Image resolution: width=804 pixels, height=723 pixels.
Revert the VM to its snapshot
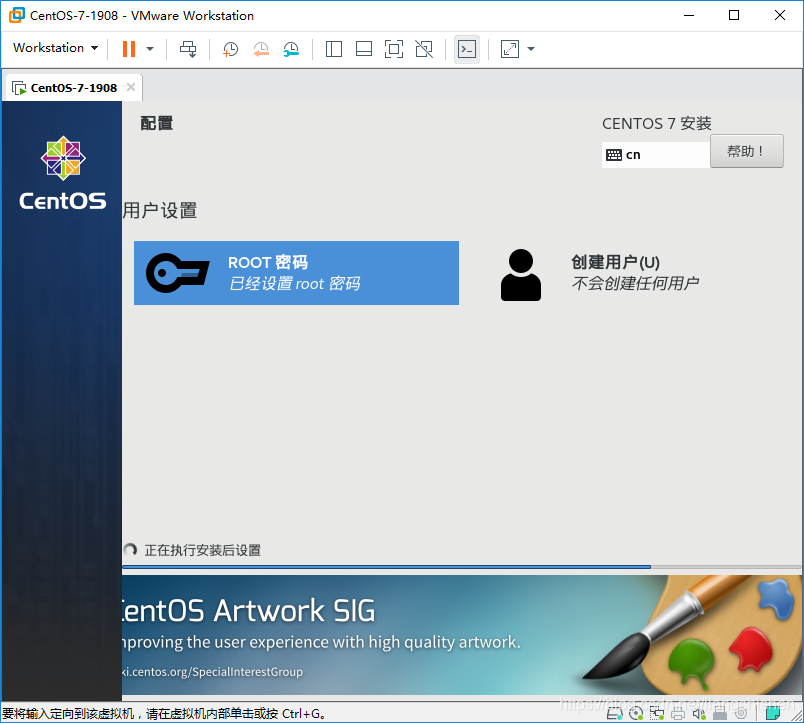click(261, 48)
